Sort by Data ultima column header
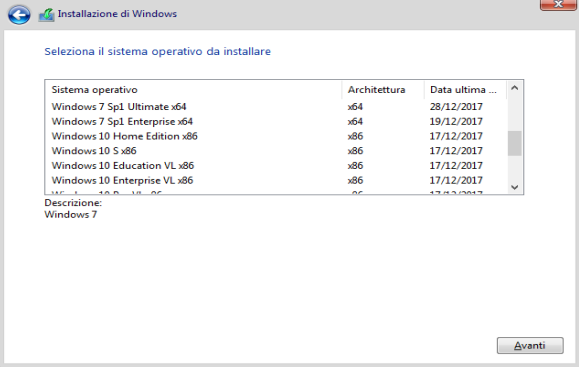The image size is (579, 367). tap(465, 90)
